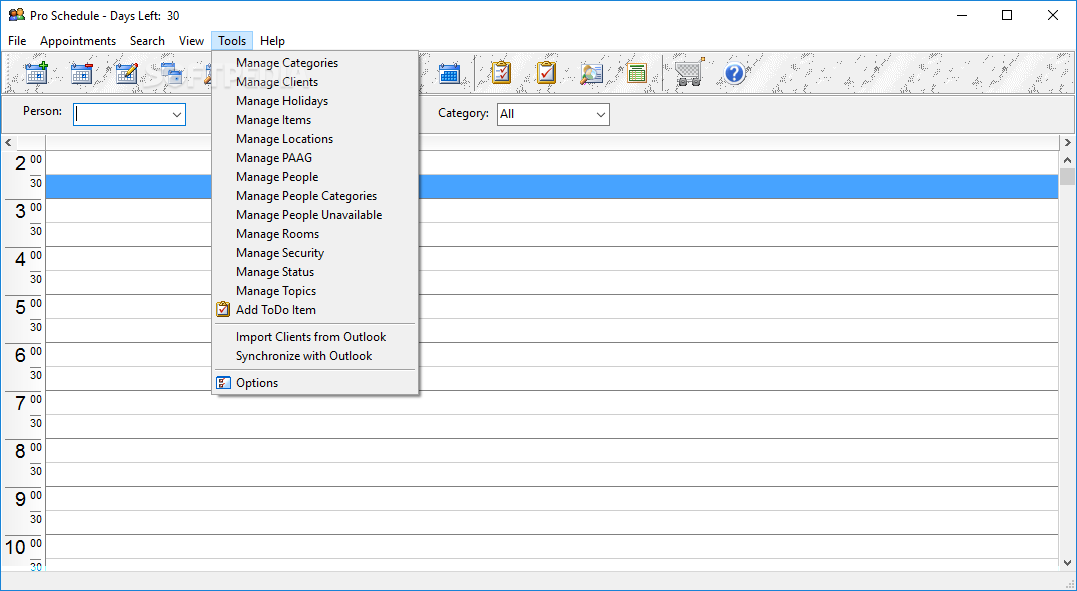1077x591 pixels.
Task: Open the Help menu
Action: 272,41
